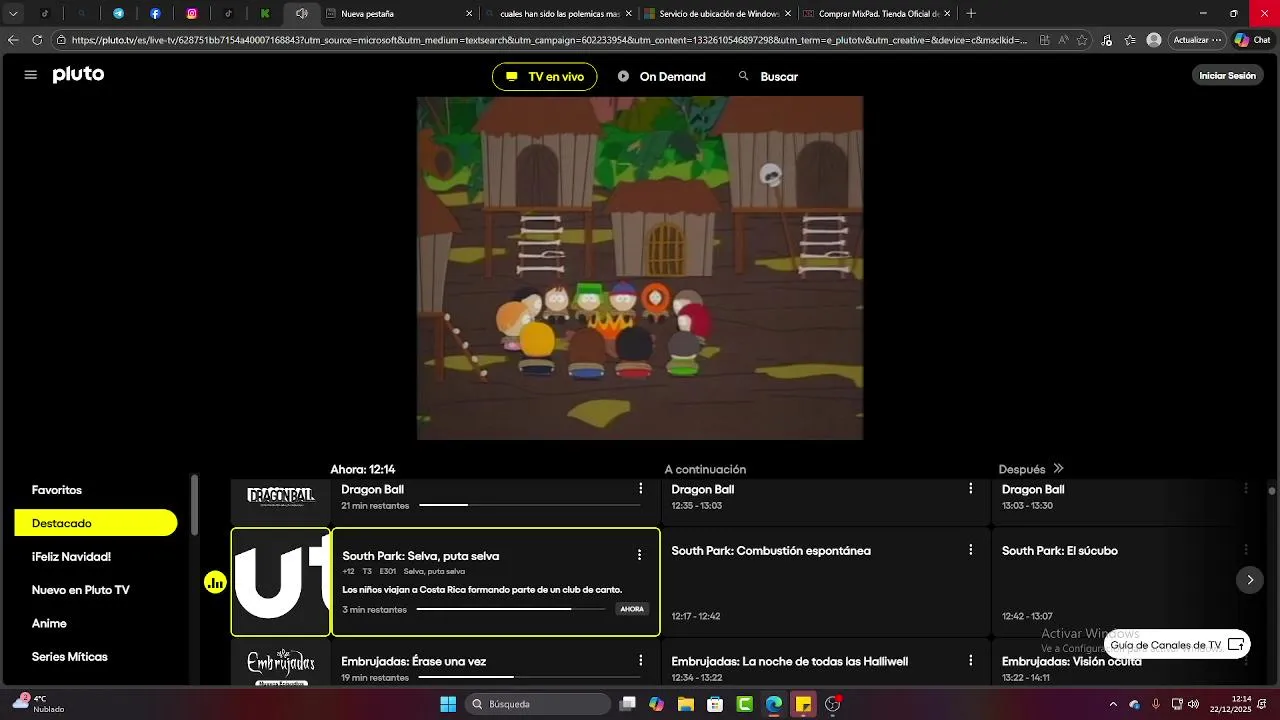Viewport: 1280px width, 720px height.
Task: Open Microsoft Store from taskbar
Action: 715,704
